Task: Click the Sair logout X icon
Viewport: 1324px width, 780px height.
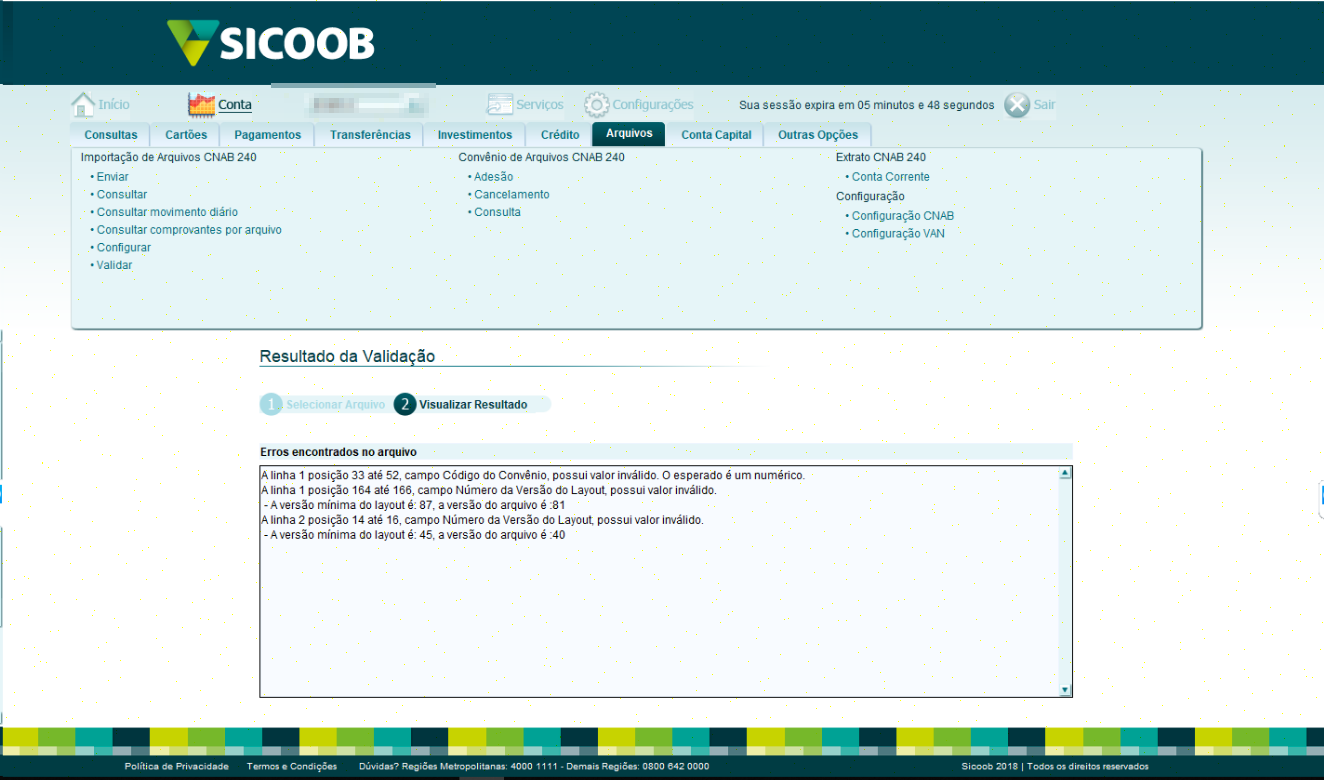Action: click(1017, 104)
